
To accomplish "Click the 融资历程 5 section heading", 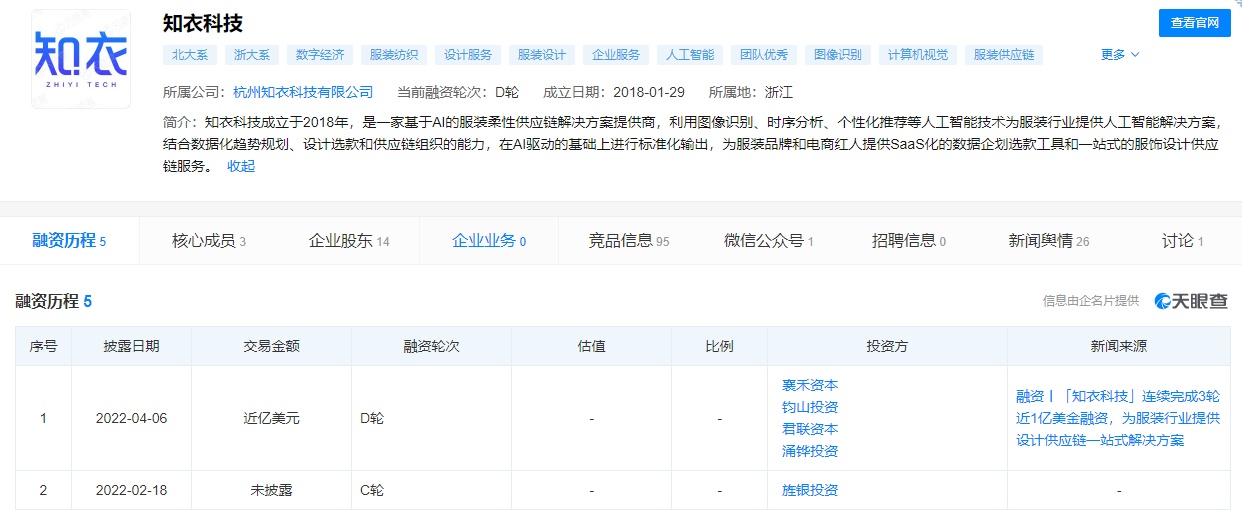I will [x=54, y=301].
